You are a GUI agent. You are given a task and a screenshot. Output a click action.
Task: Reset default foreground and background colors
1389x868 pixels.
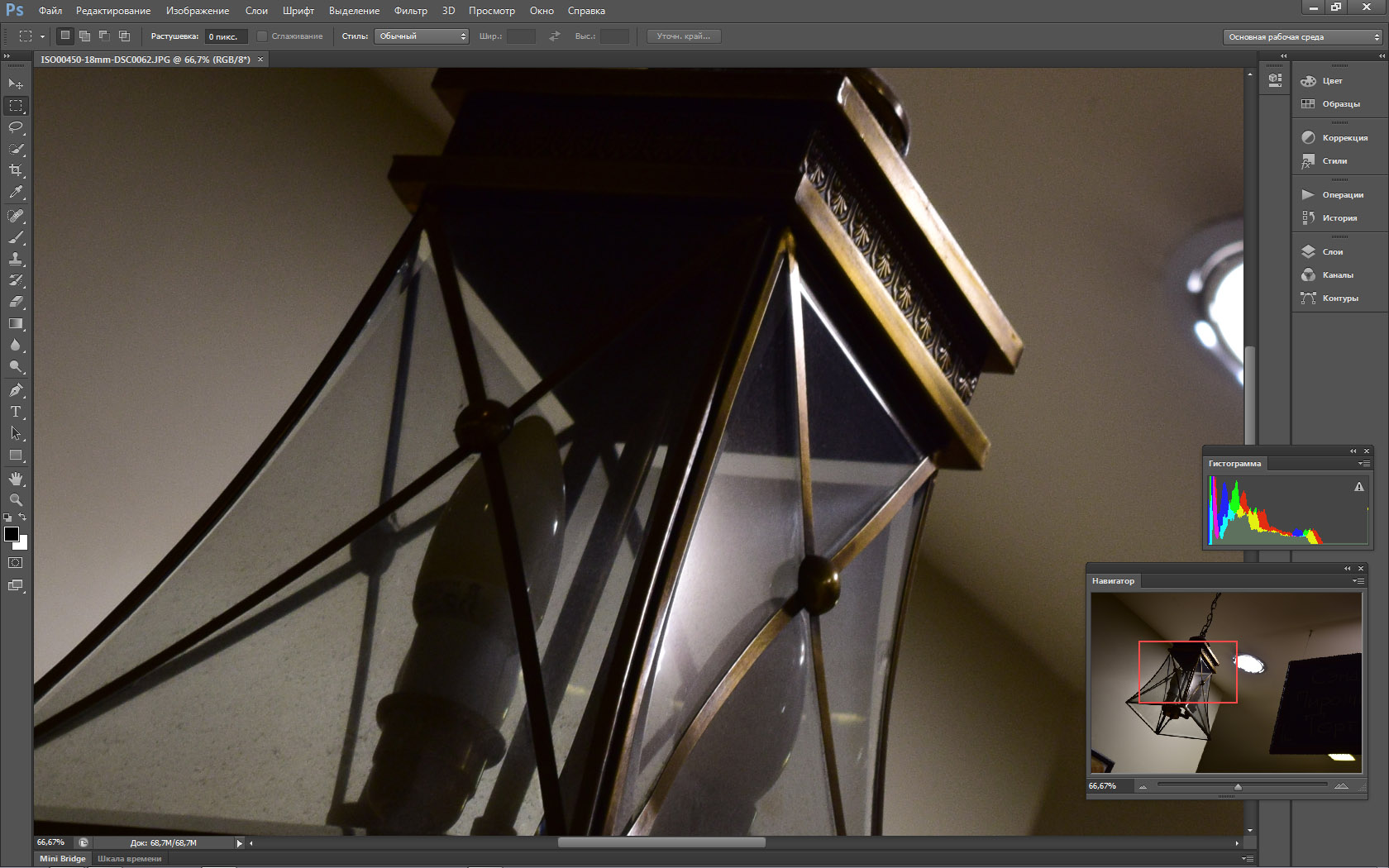coord(7,517)
